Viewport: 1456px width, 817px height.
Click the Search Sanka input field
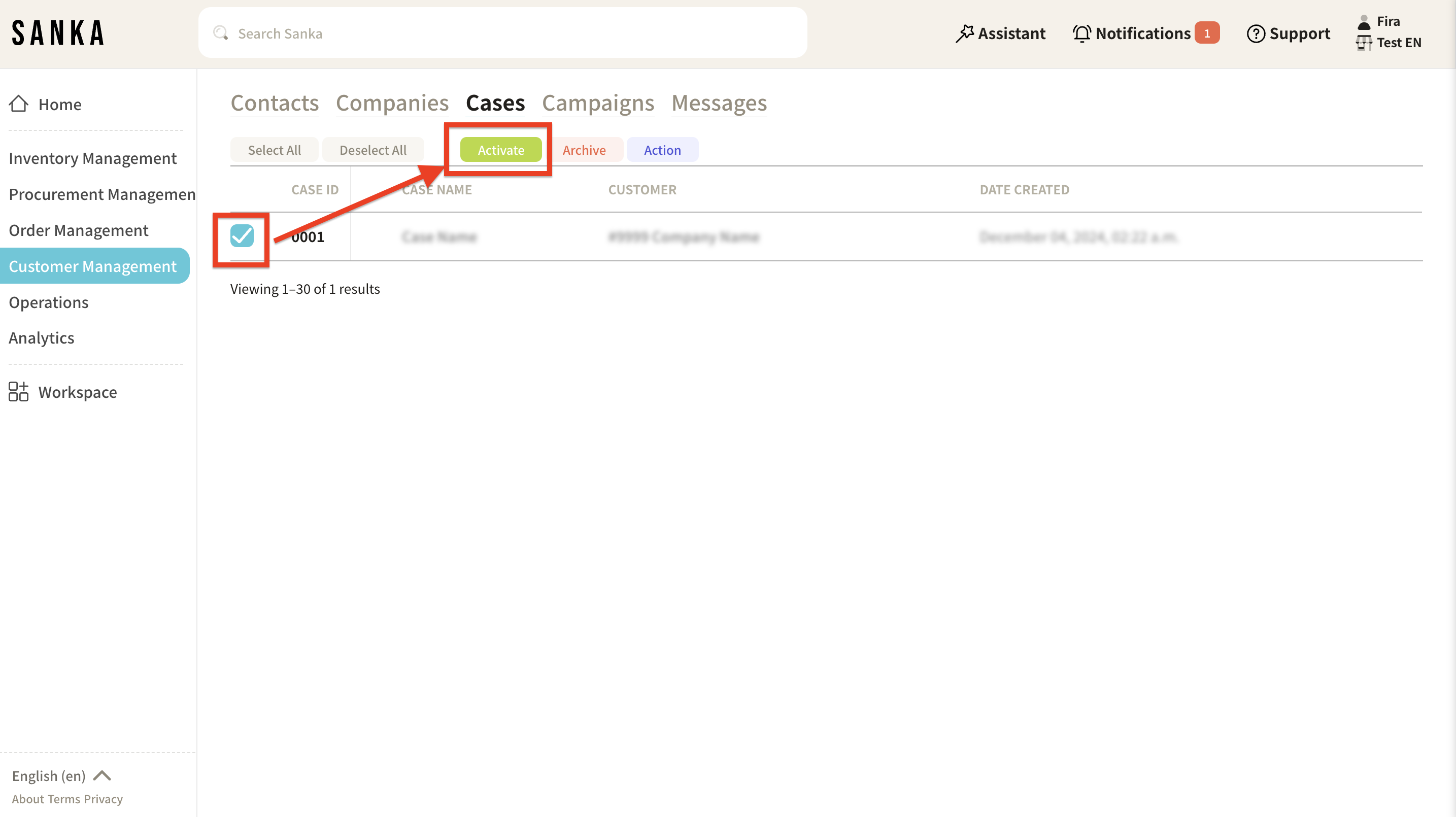[509, 33]
